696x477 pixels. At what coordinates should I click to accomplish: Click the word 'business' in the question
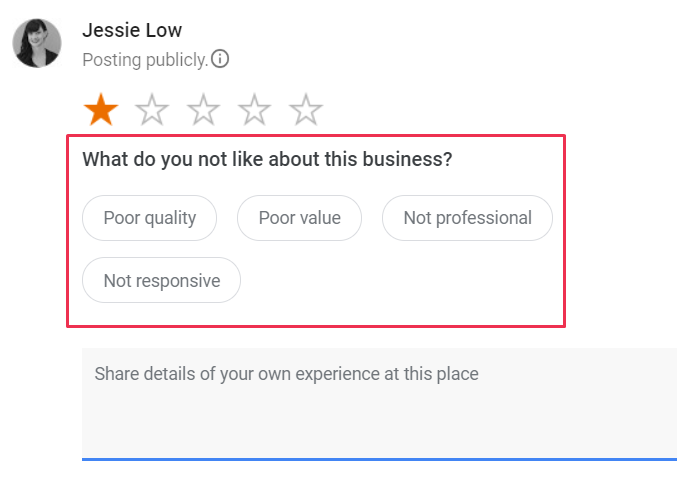click(x=410, y=159)
